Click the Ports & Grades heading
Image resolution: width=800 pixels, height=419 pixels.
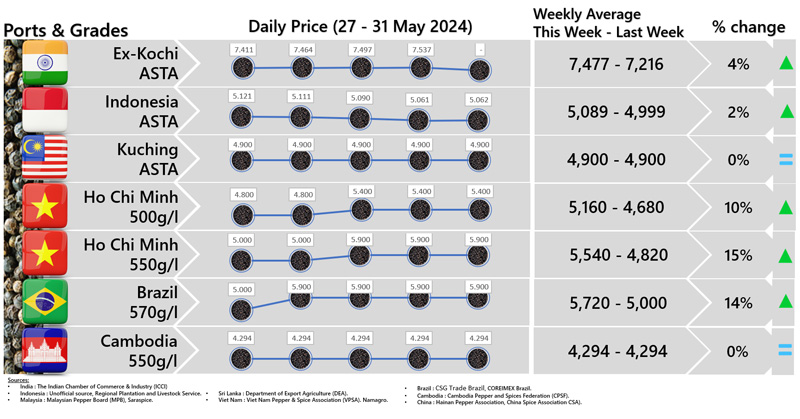pos(70,29)
